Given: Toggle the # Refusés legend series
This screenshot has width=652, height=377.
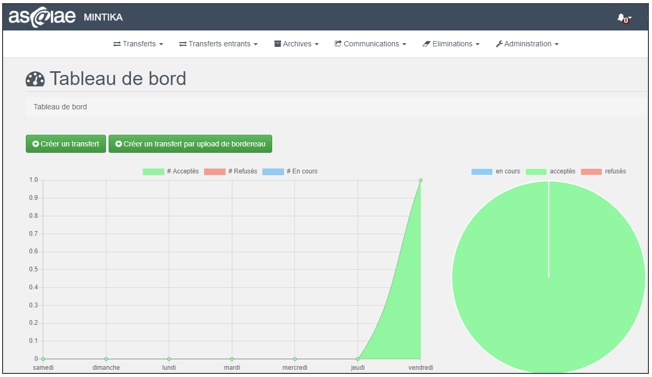Looking at the screenshot, I should click(230, 171).
